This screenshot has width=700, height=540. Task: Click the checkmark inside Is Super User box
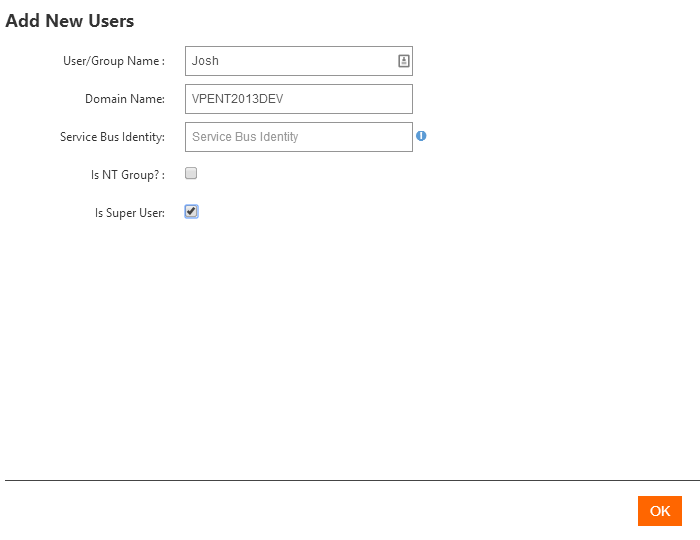tap(191, 211)
